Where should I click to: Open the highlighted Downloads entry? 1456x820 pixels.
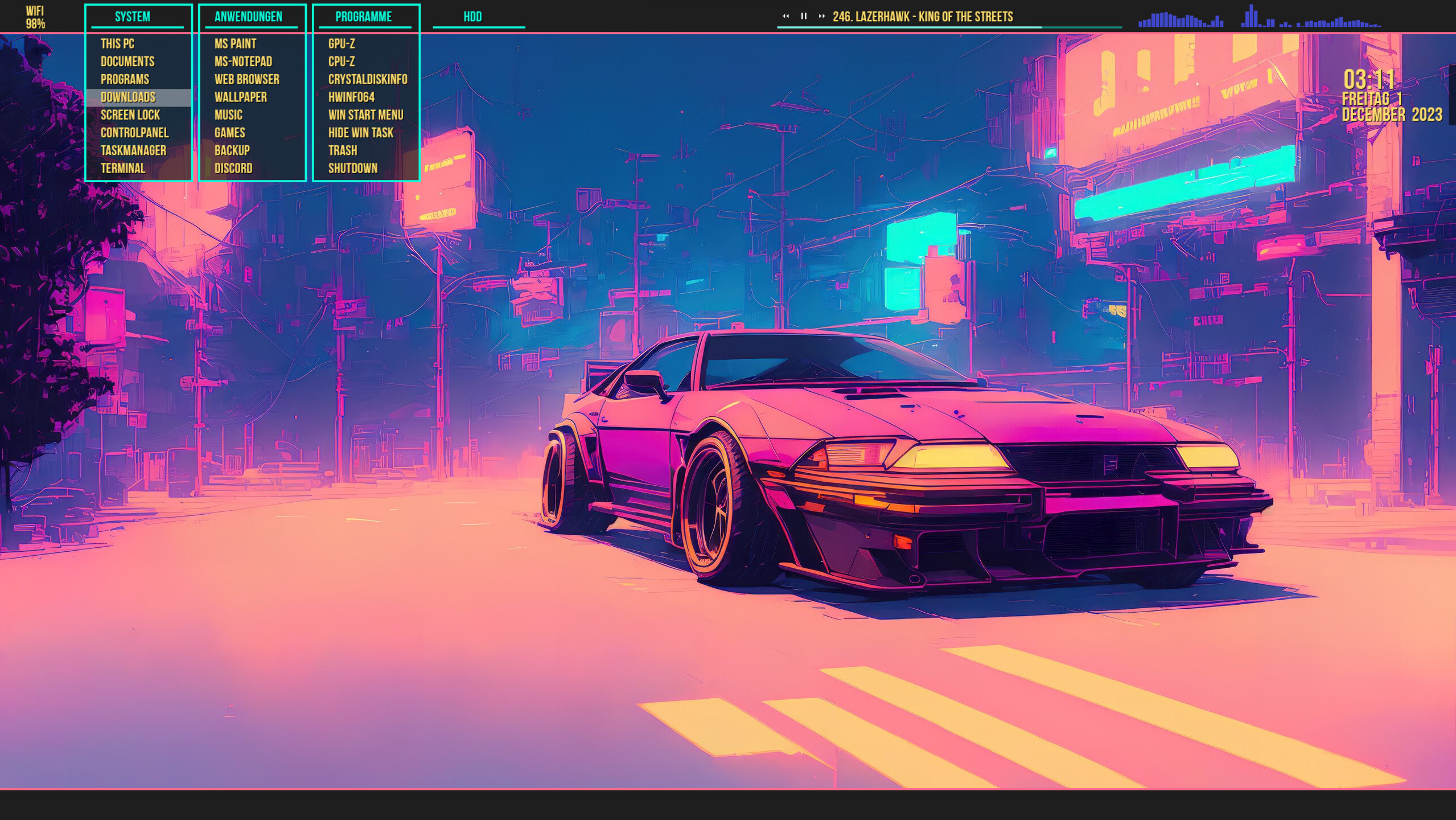pyautogui.click(x=138, y=97)
